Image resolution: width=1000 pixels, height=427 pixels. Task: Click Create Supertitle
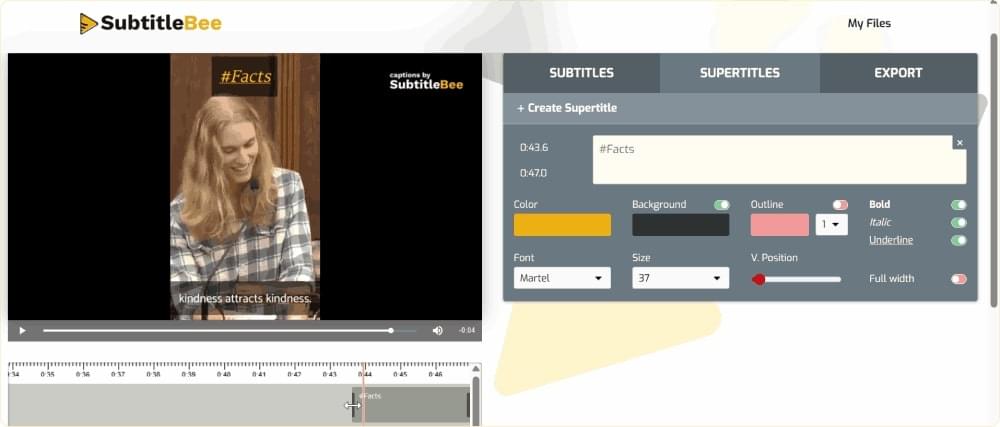tap(567, 108)
